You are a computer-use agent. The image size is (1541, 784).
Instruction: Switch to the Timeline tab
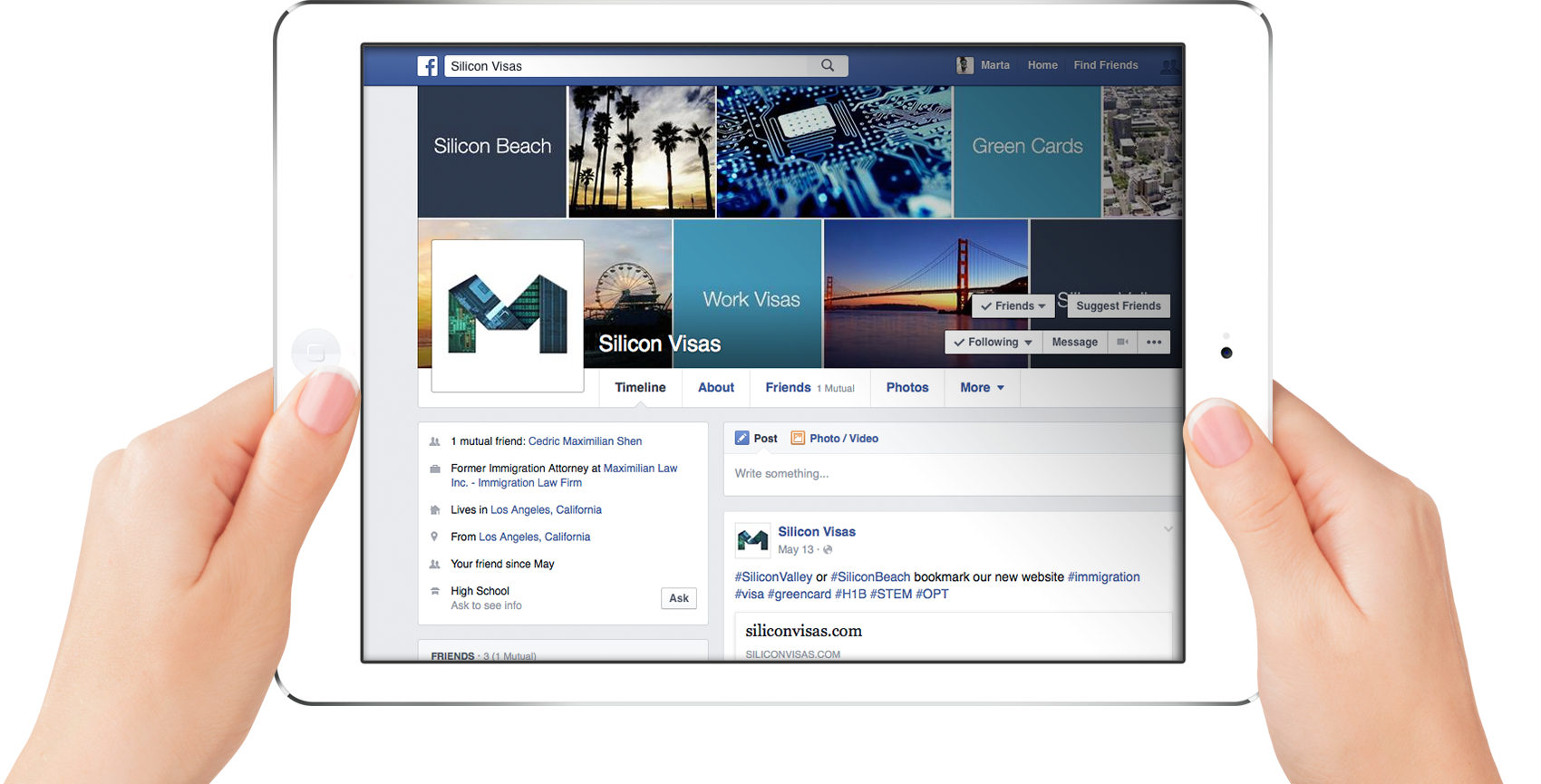640,387
